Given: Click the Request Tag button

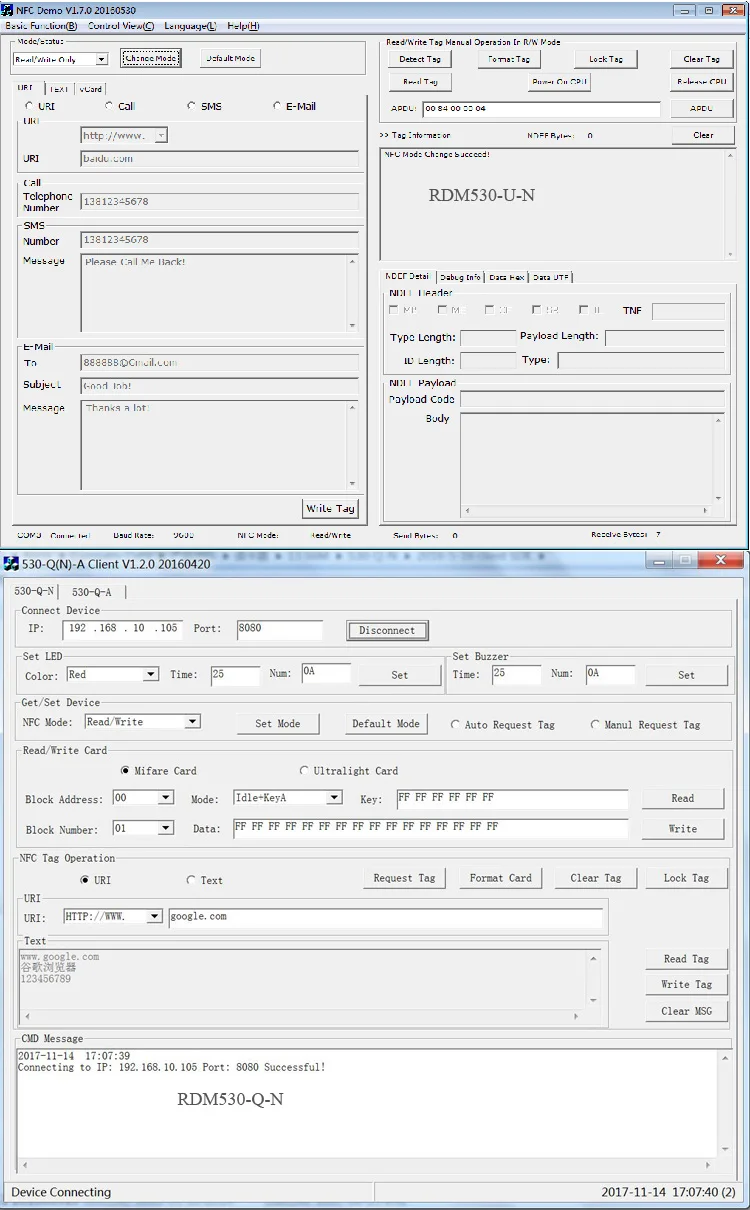Looking at the screenshot, I should coord(404,878).
